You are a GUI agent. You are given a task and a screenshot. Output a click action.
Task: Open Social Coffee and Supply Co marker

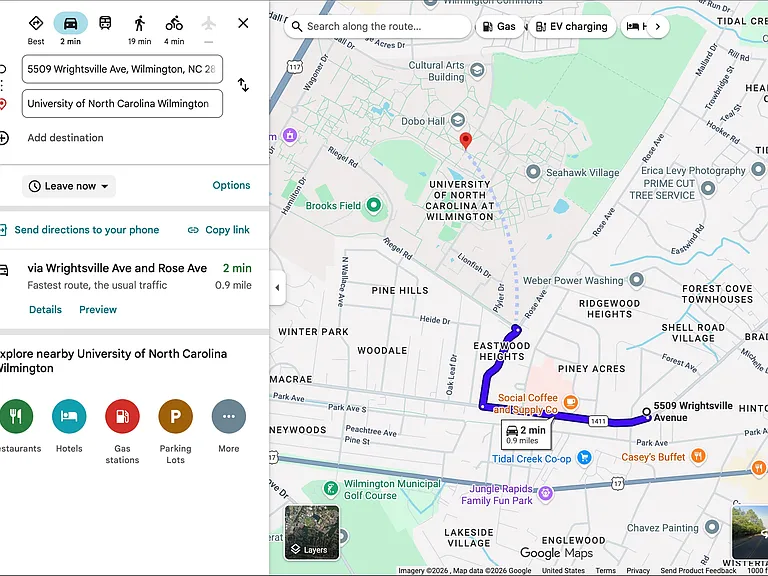pyautogui.click(x=571, y=403)
